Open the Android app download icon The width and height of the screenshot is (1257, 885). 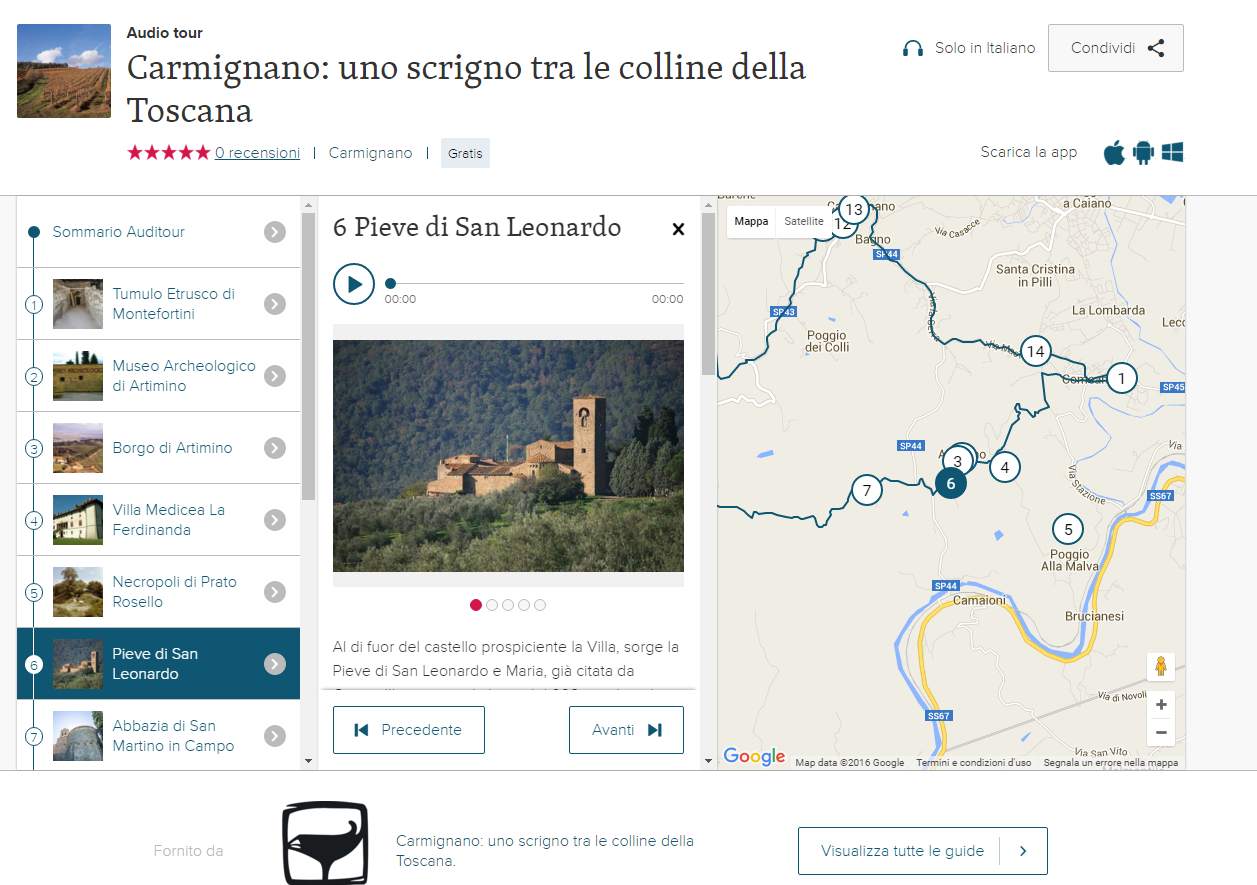pyautogui.click(x=1143, y=153)
